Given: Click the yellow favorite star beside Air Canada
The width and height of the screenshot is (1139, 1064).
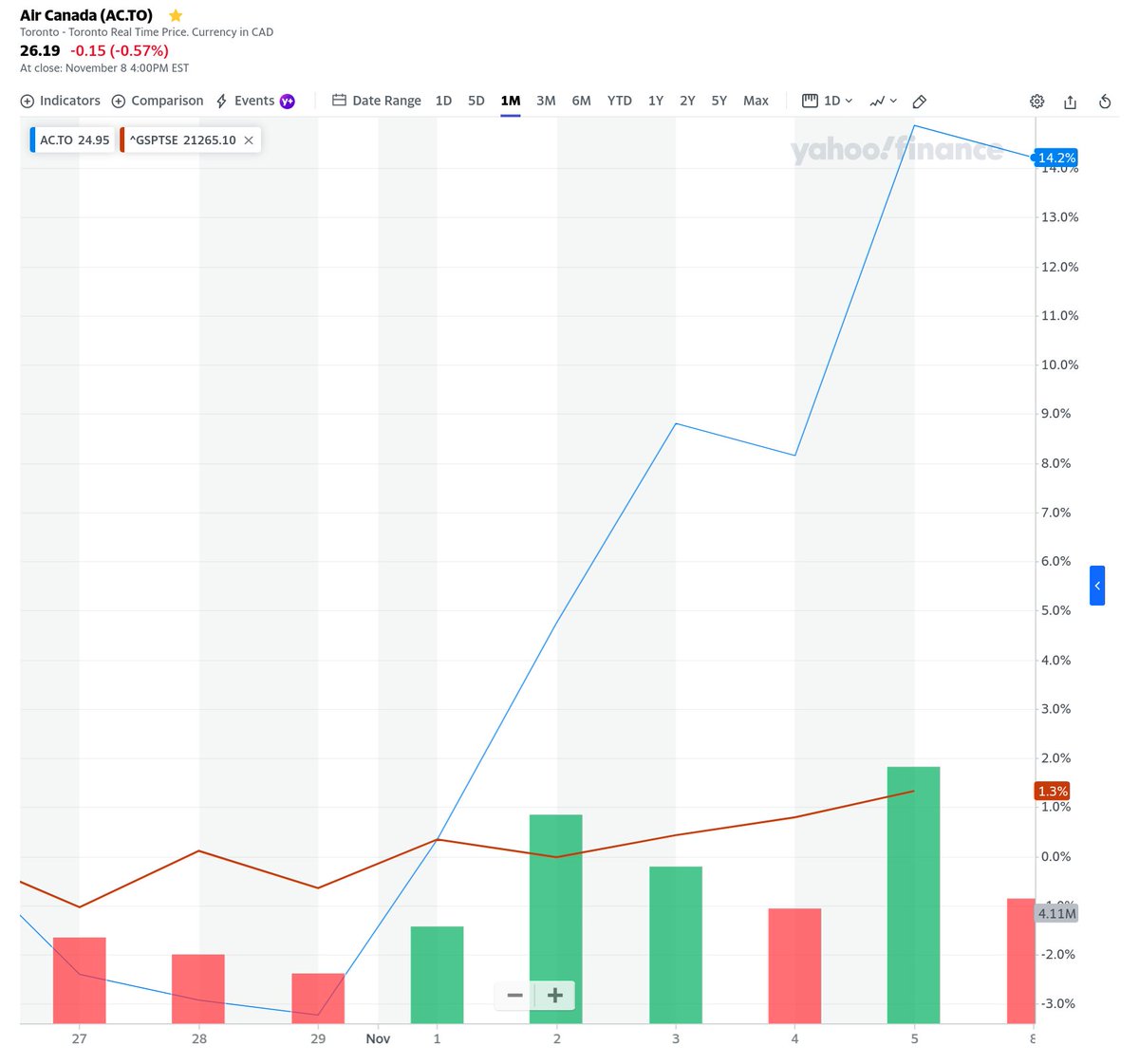Looking at the screenshot, I should point(175,15).
